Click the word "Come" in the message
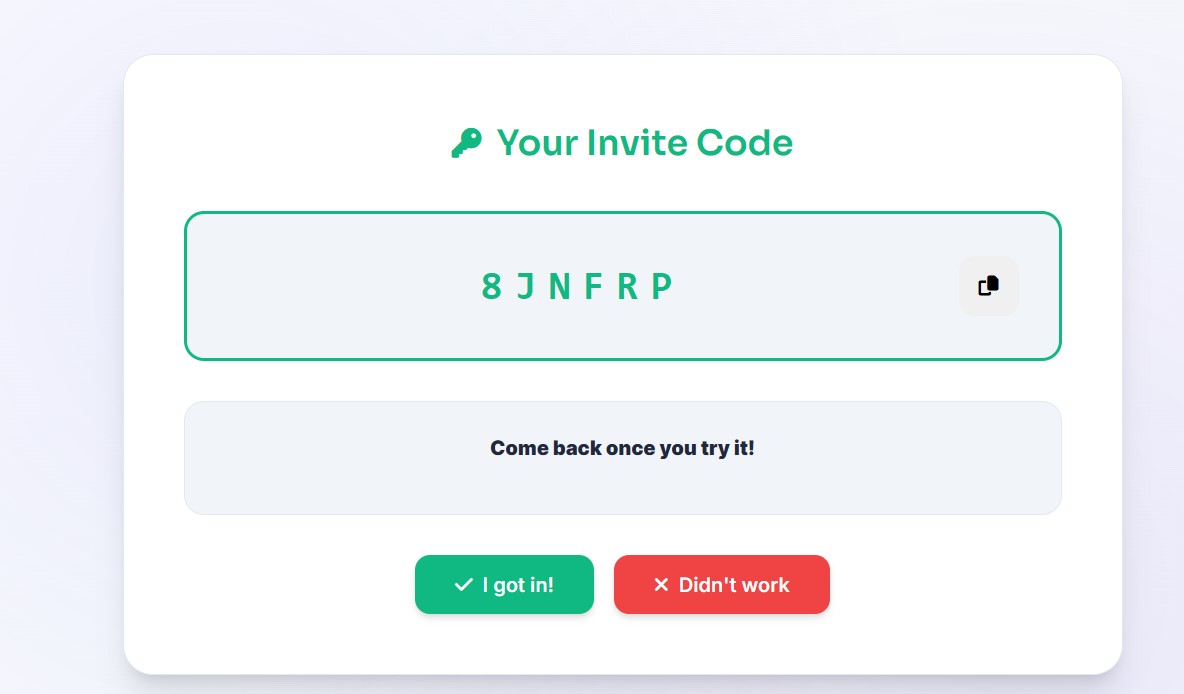This screenshot has width=1184, height=694. 519,448
